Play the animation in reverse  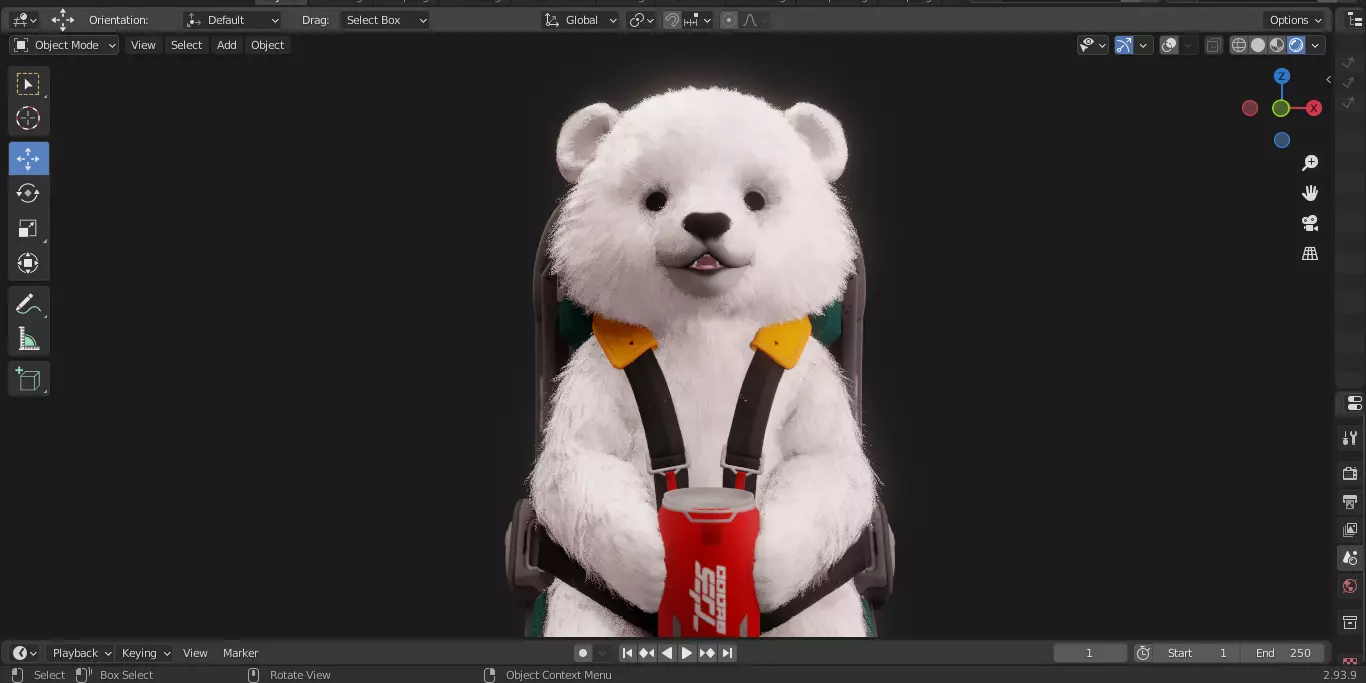tap(667, 653)
